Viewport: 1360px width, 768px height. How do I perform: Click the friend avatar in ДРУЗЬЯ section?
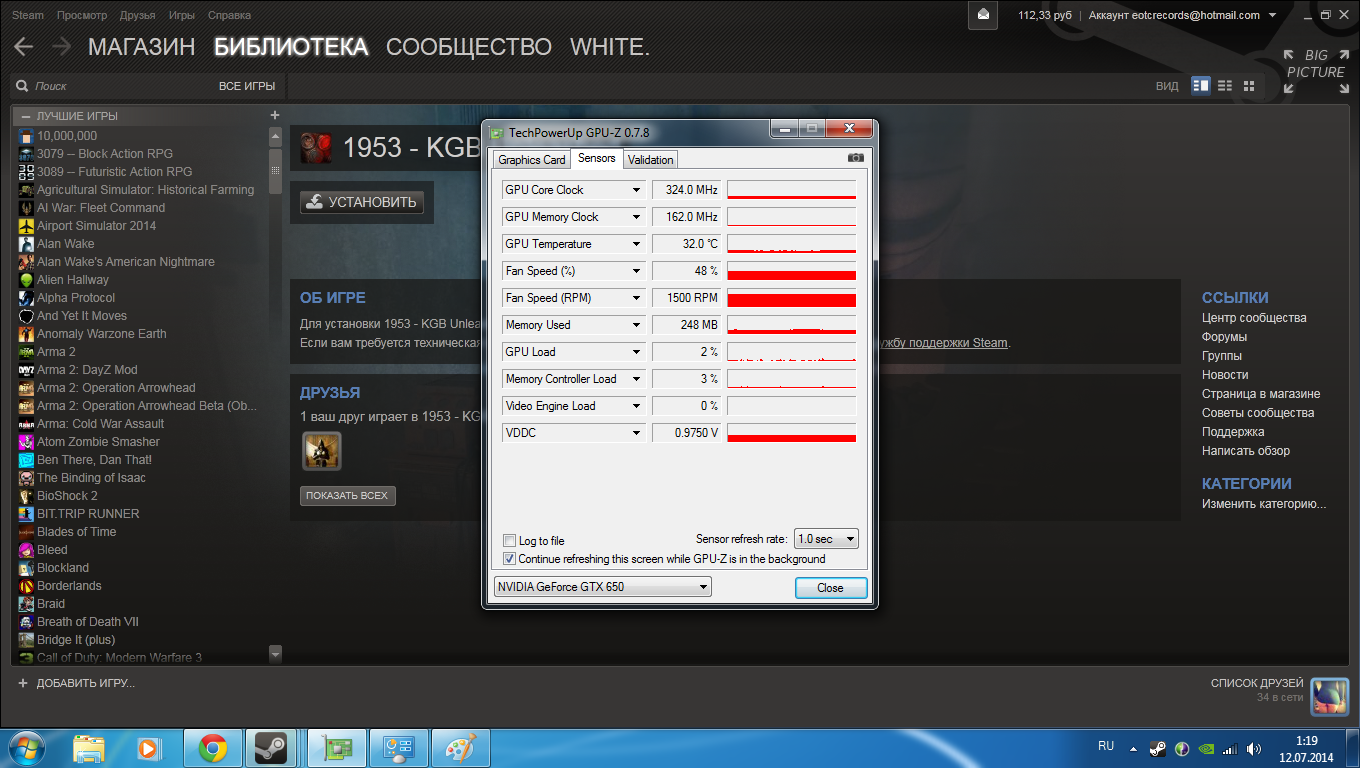click(x=322, y=451)
